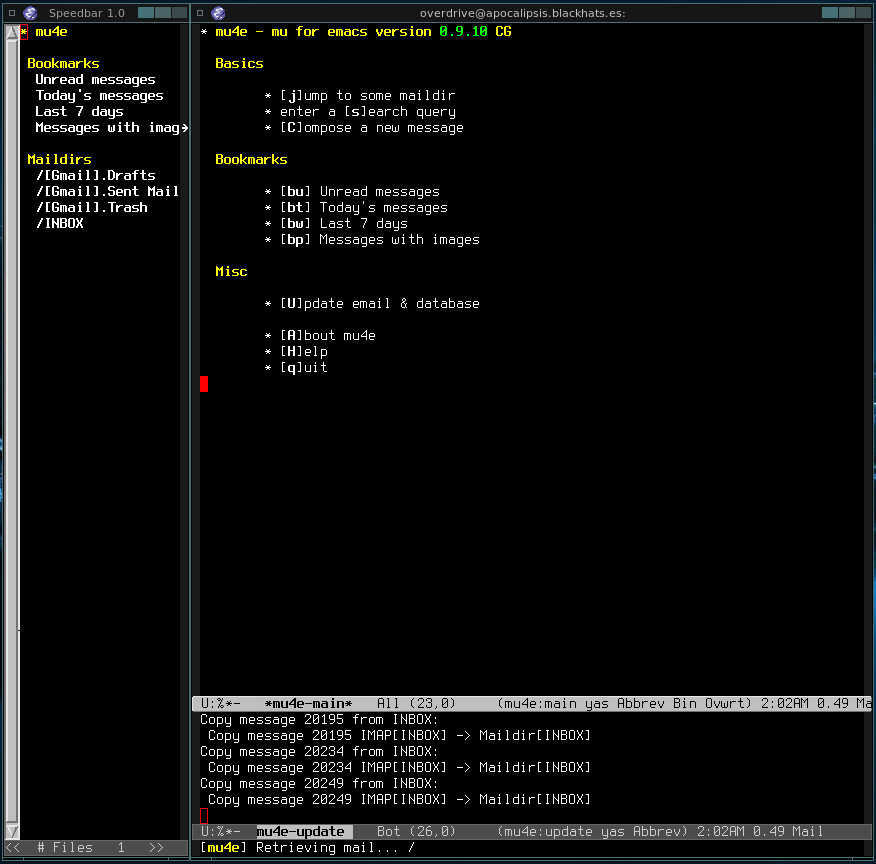
Task: Click the version number 0.9.10
Action: [x=463, y=32]
